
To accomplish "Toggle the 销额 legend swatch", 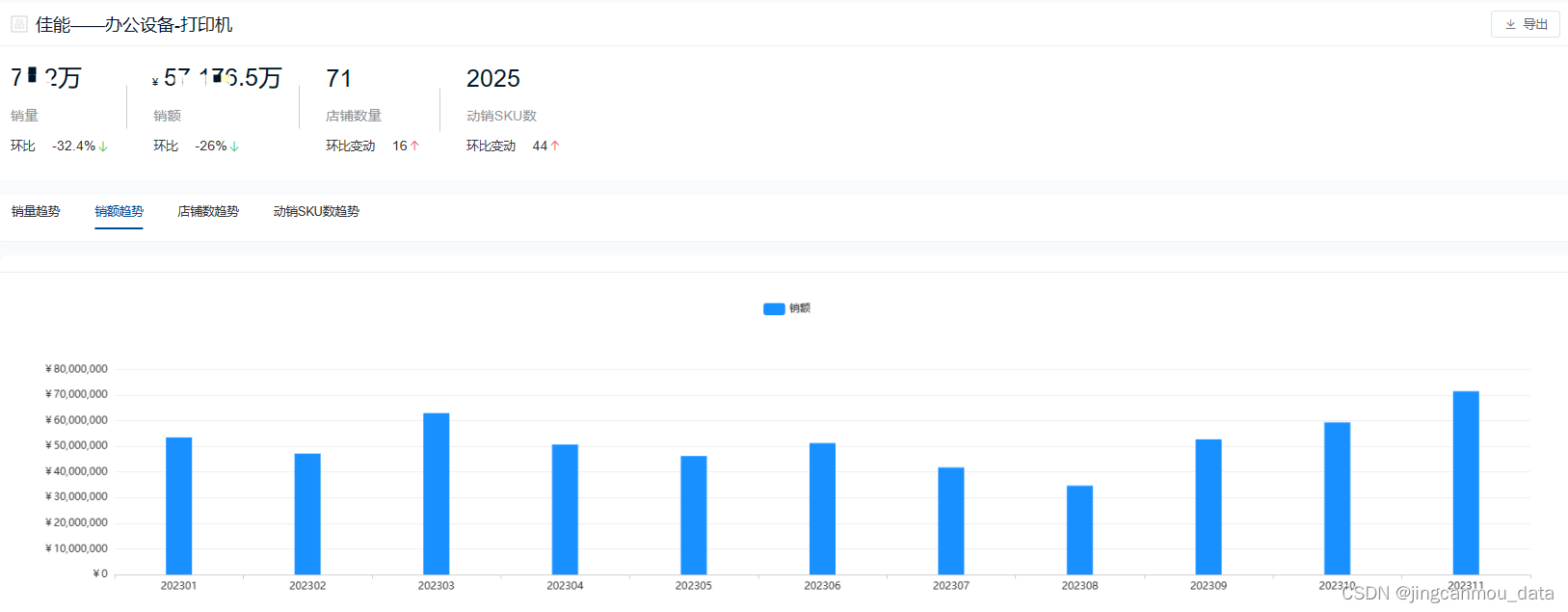I will [x=774, y=308].
